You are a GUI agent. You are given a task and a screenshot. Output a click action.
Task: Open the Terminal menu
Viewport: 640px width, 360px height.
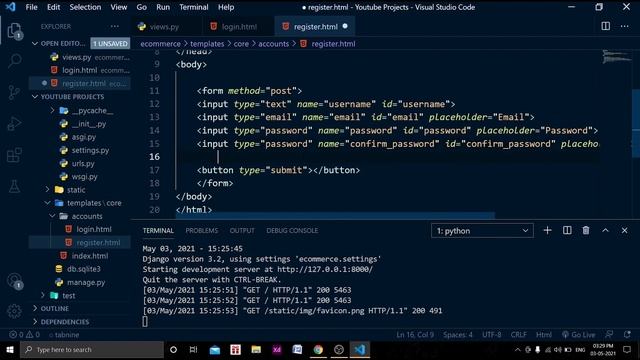tap(193, 7)
